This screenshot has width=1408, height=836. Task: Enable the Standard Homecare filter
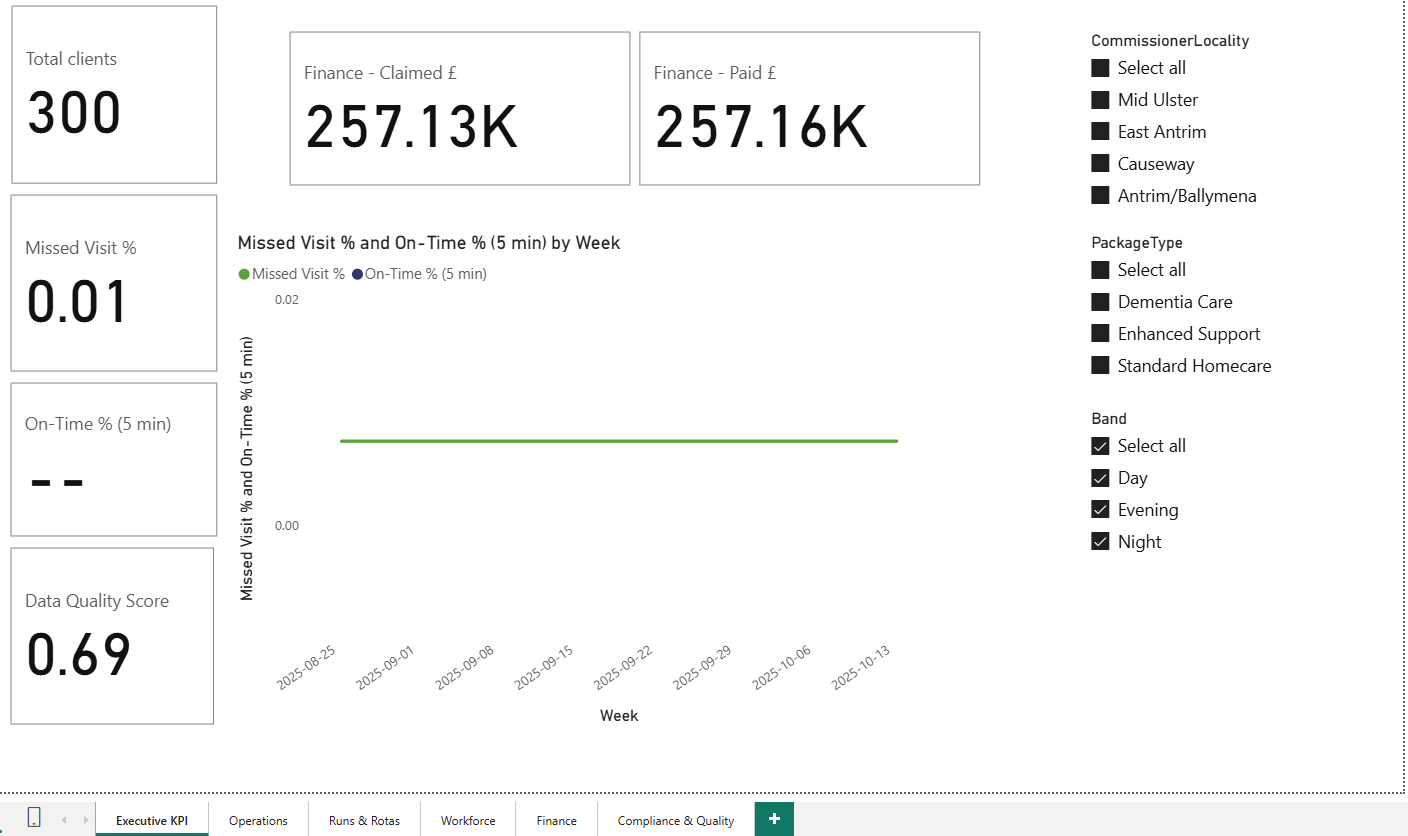1099,365
